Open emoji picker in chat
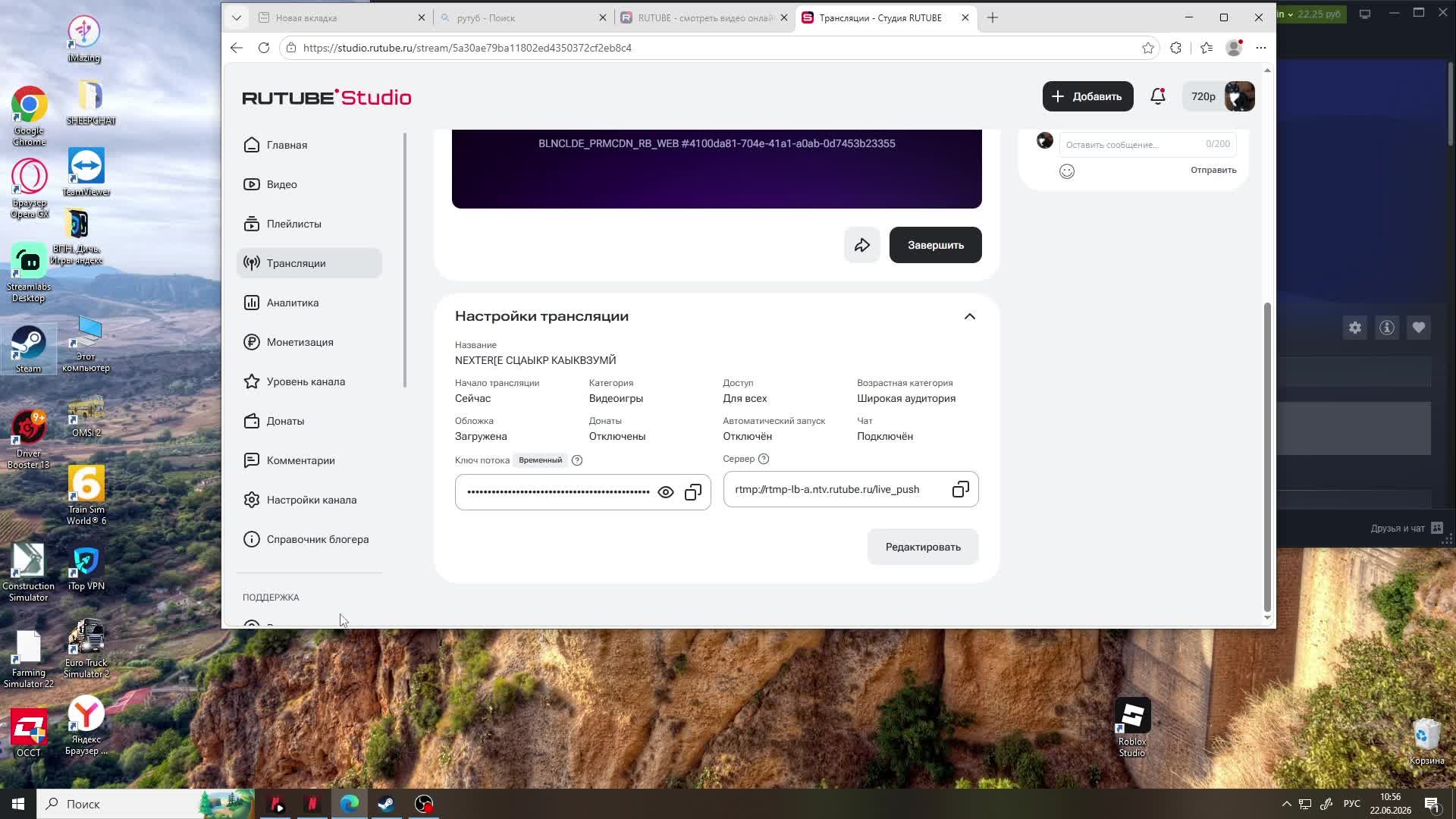1456x819 pixels. pyautogui.click(x=1067, y=171)
